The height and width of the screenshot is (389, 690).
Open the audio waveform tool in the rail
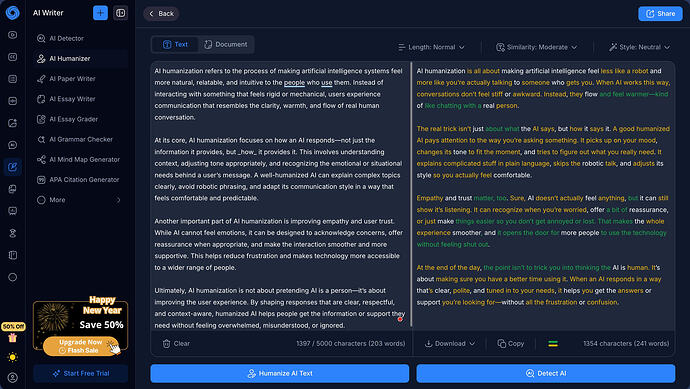pyautogui.click(x=12, y=101)
